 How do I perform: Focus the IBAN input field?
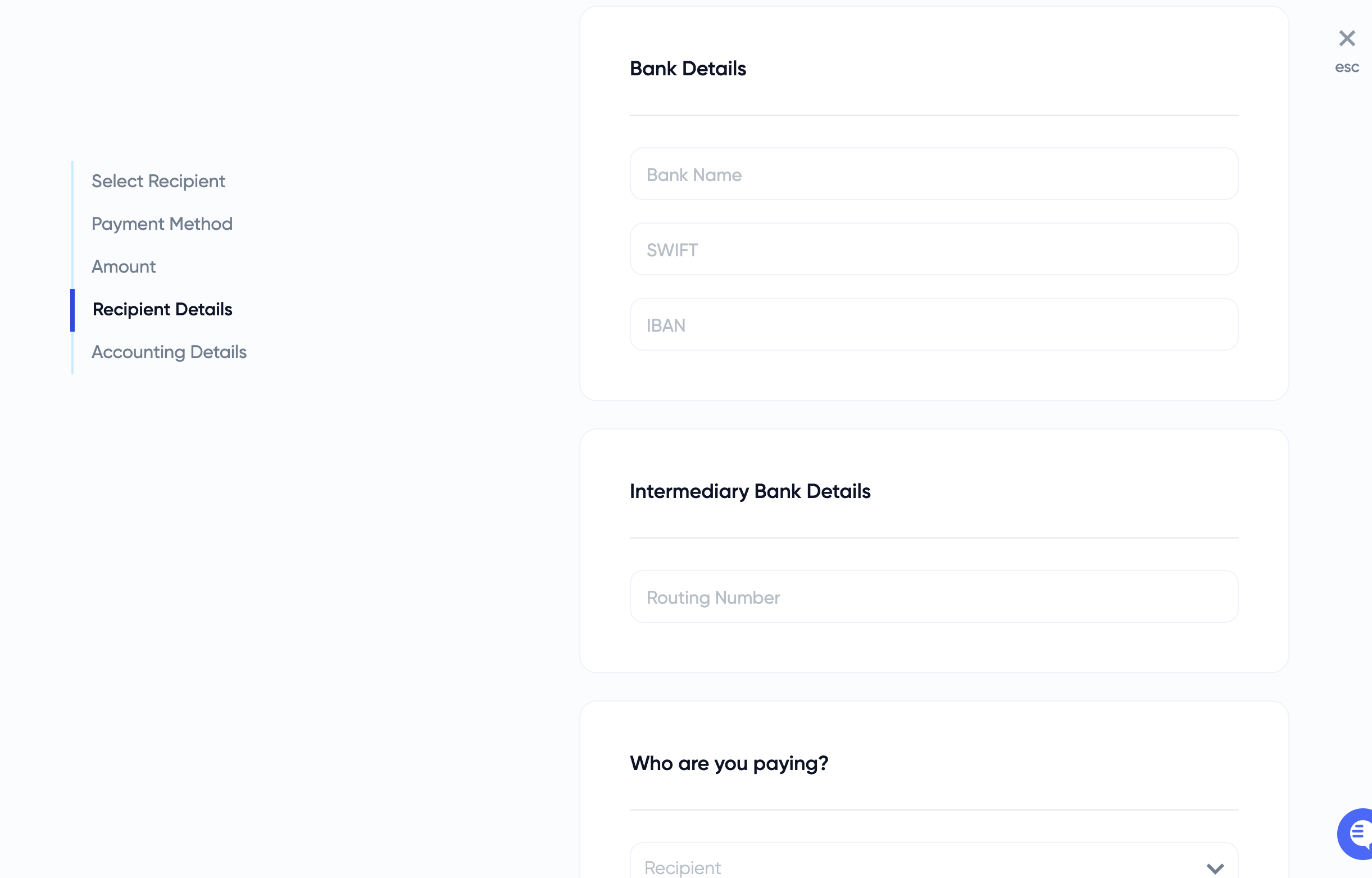pos(933,325)
